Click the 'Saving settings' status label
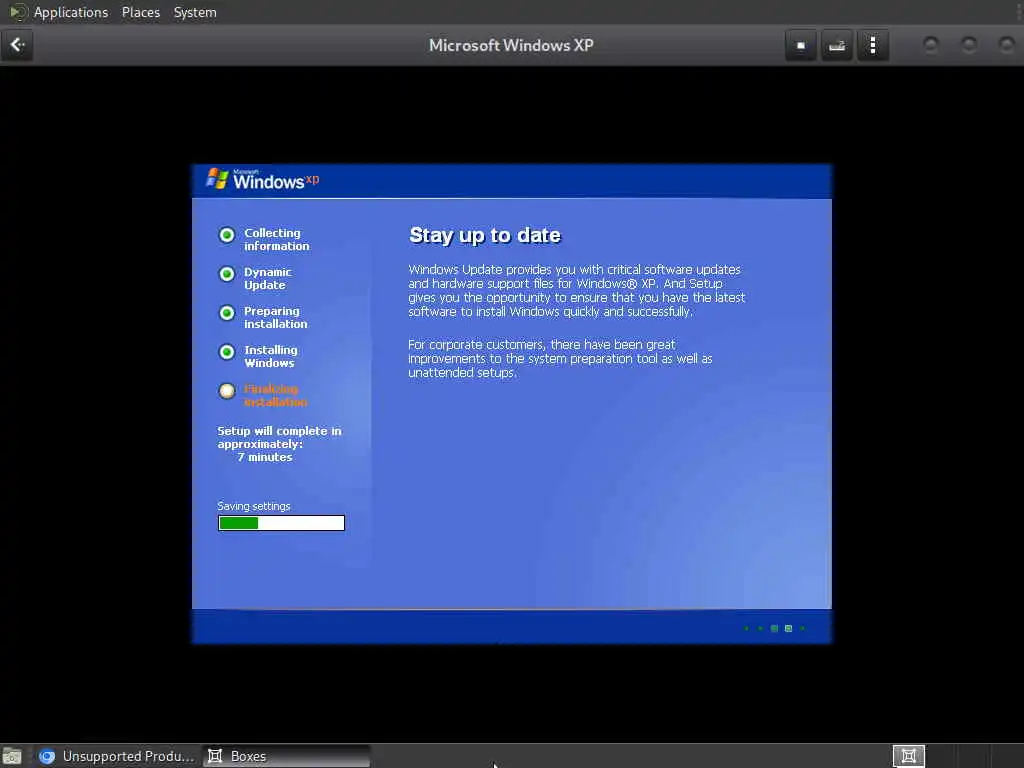The width and height of the screenshot is (1024, 768). 253,506
